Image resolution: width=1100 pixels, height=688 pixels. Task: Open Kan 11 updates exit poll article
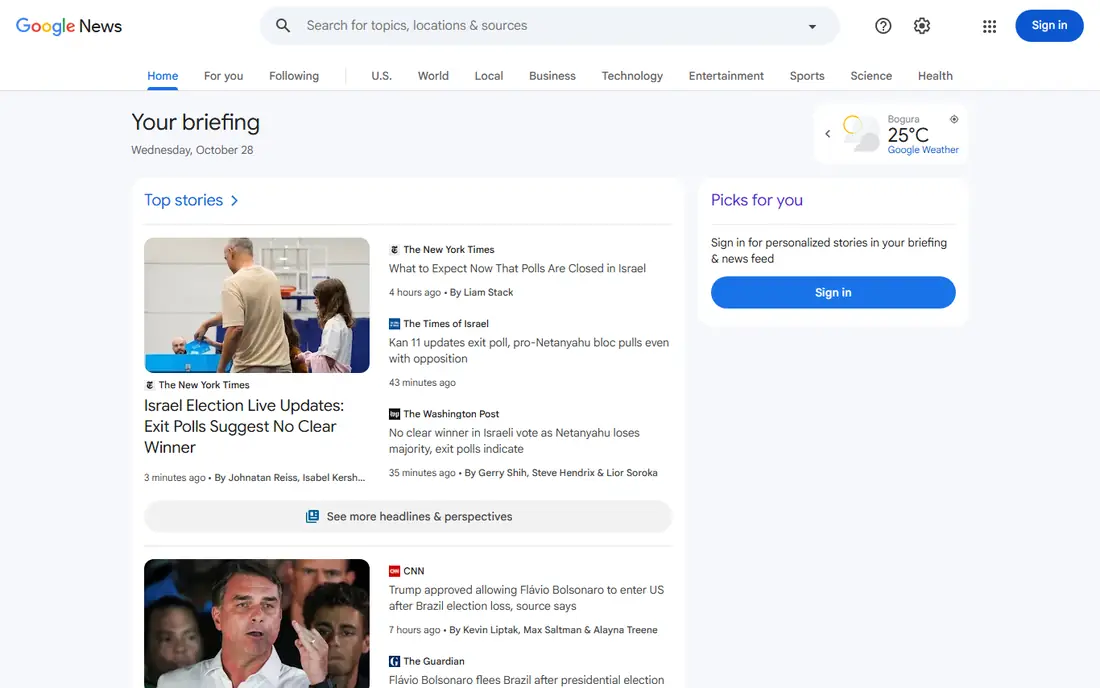click(529, 351)
